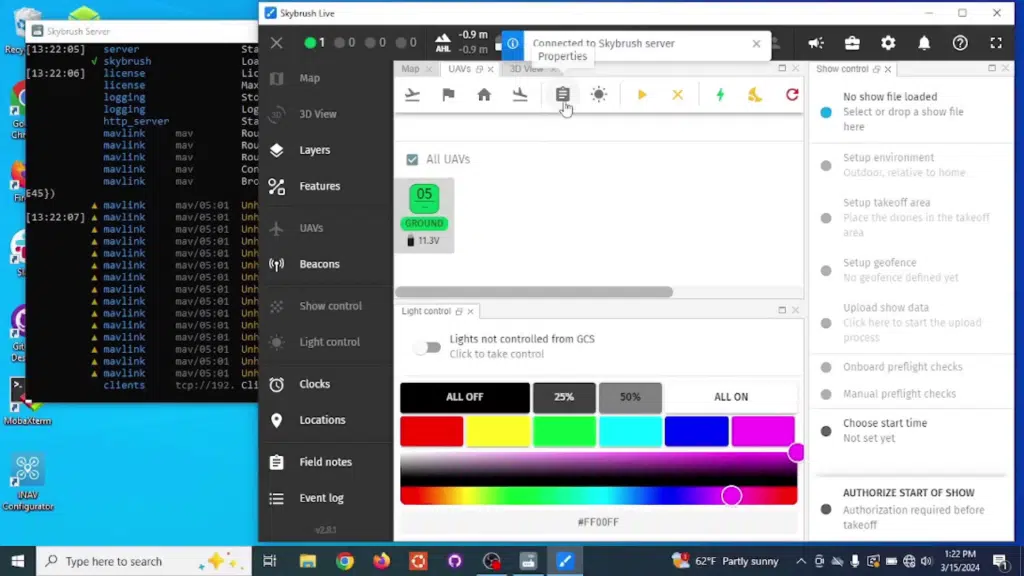Viewport: 1024px width, 576px height.
Task: Open Event log from the sidebar
Action: click(326, 498)
